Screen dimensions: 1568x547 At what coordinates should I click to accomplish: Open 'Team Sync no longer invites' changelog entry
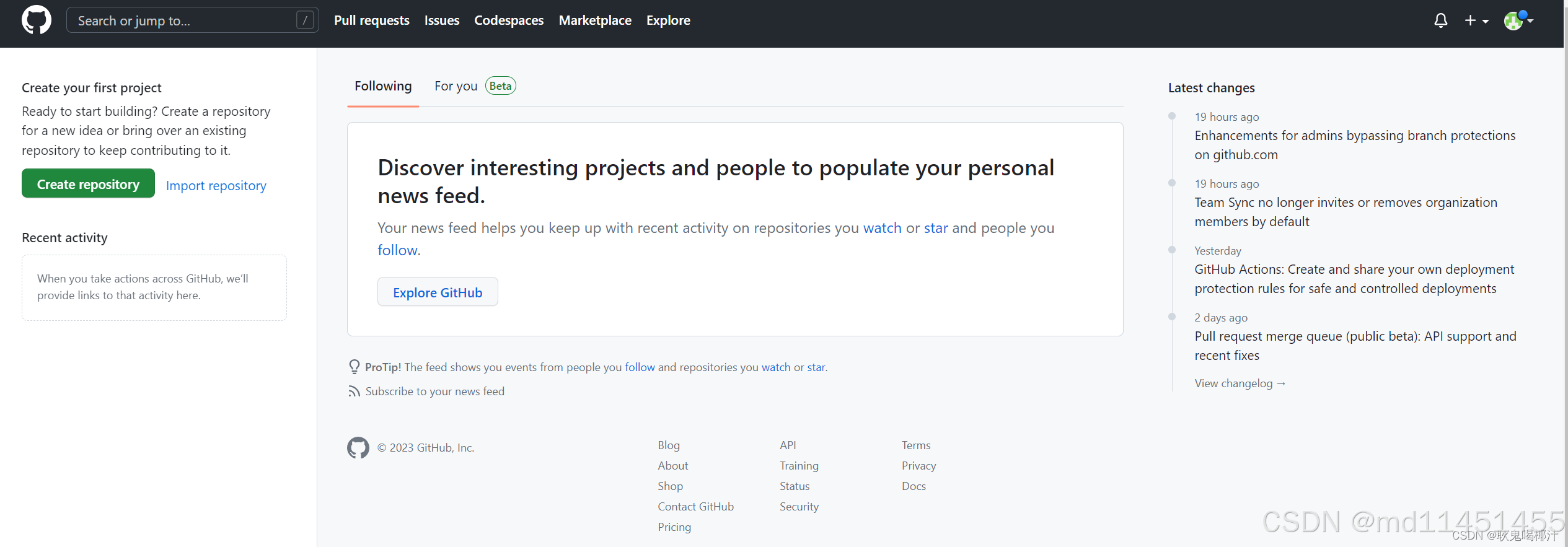(1346, 212)
